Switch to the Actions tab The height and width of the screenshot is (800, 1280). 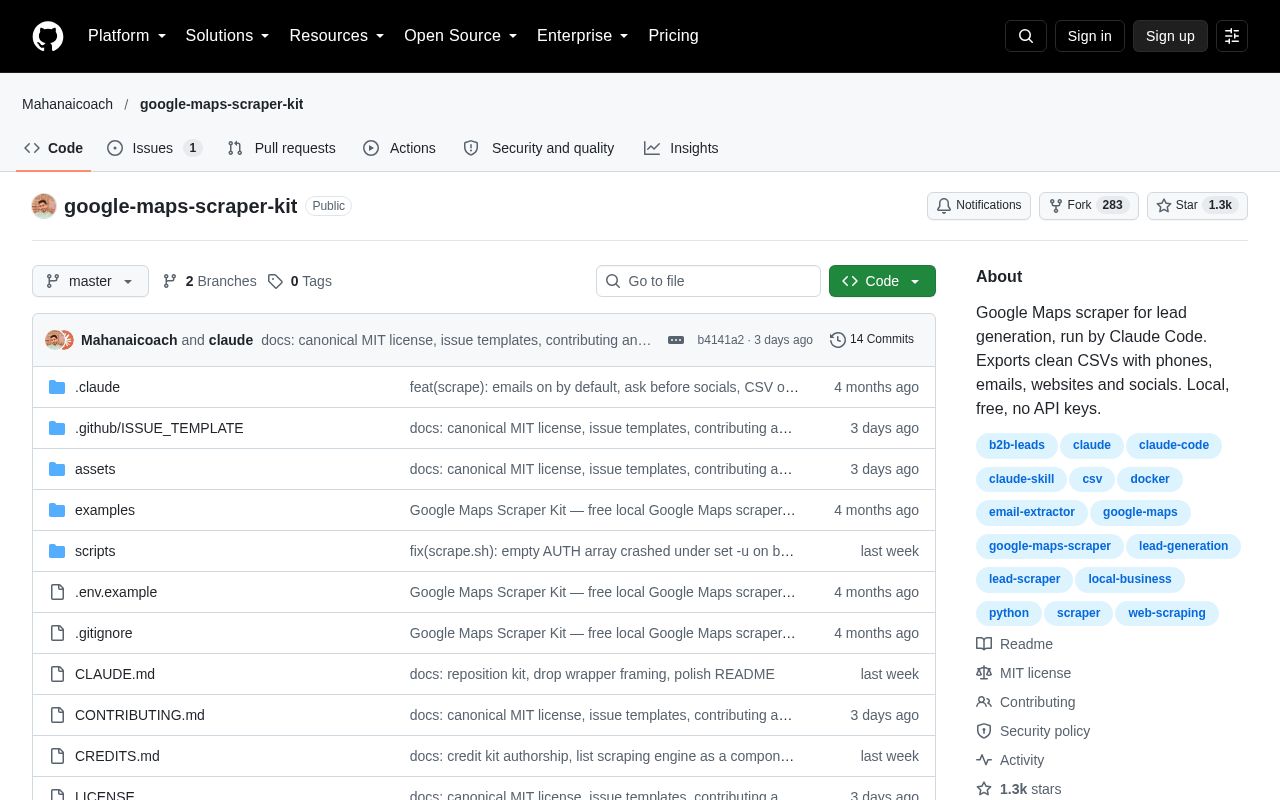tap(399, 148)
